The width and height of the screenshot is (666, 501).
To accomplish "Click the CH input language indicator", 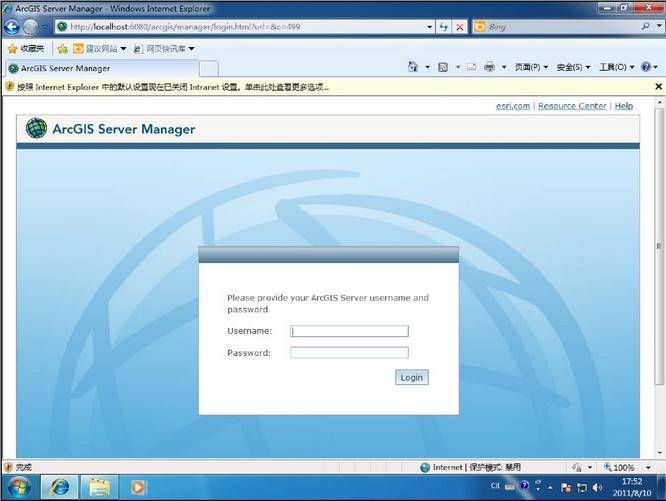I will 495,486.
